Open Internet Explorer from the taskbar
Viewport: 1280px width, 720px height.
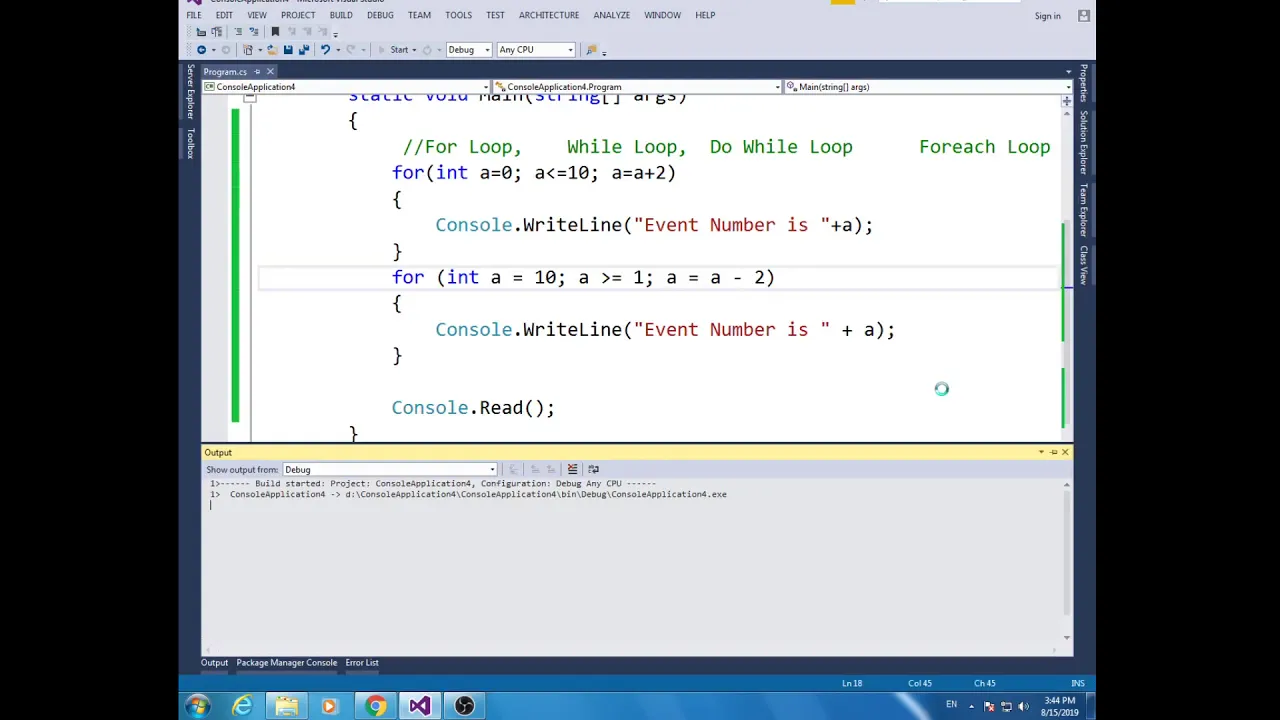click(x=242, y=706)
